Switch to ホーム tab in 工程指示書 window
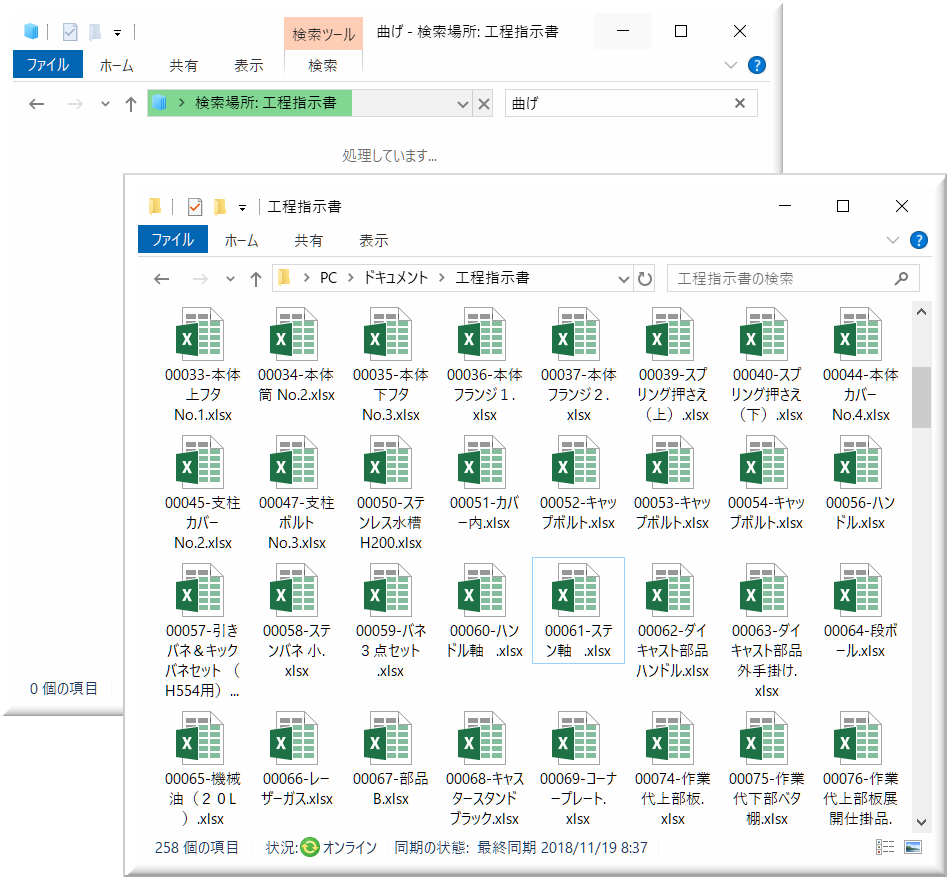Viewport: 947px width, 877px height. 242,240
